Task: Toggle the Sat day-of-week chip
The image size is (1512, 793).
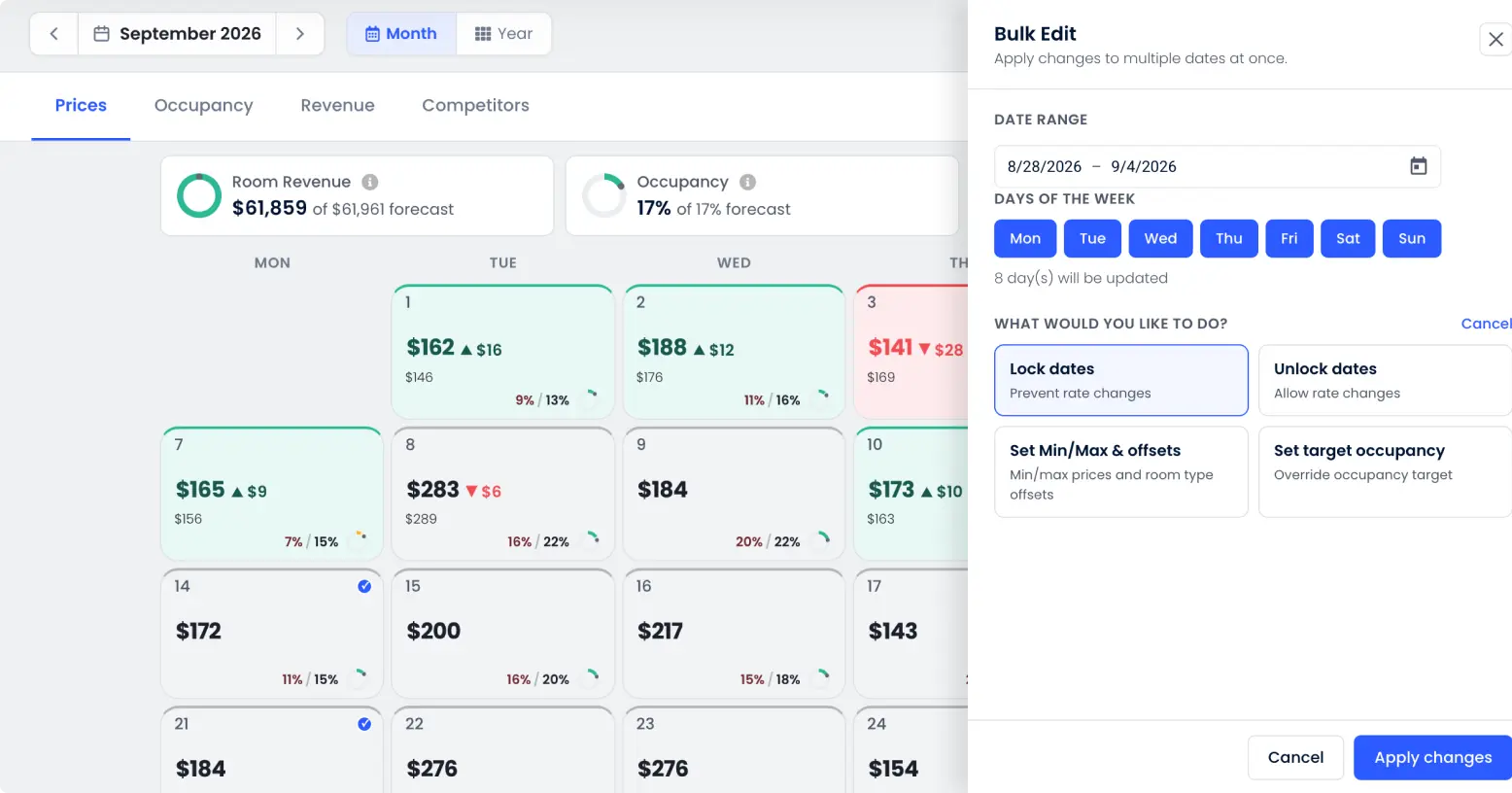Action: click(1348, 238)
